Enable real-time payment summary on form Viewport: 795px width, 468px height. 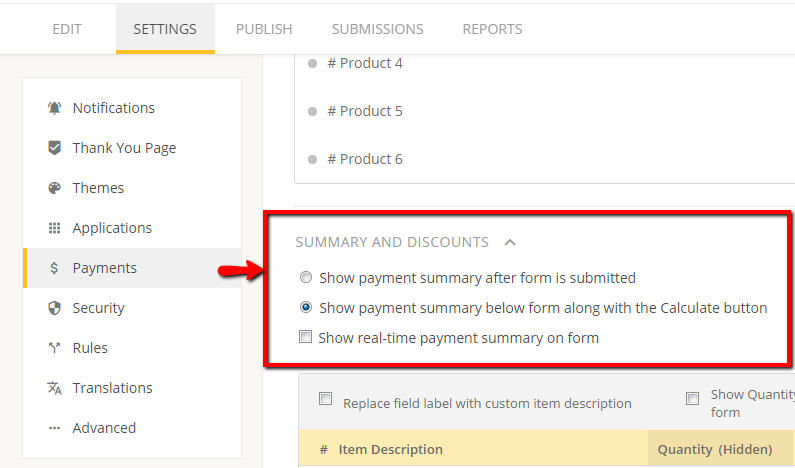pos(305,337)
